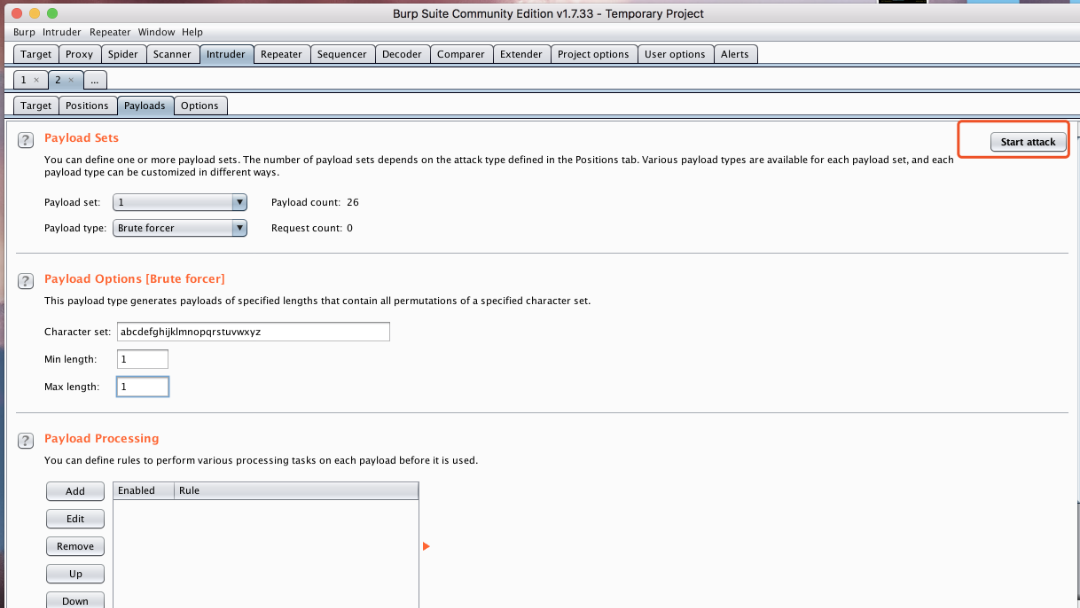This screenshot has width=1080, height=608.
Task: Select the main Intruder tab
Action: click(x=226, y=54)
